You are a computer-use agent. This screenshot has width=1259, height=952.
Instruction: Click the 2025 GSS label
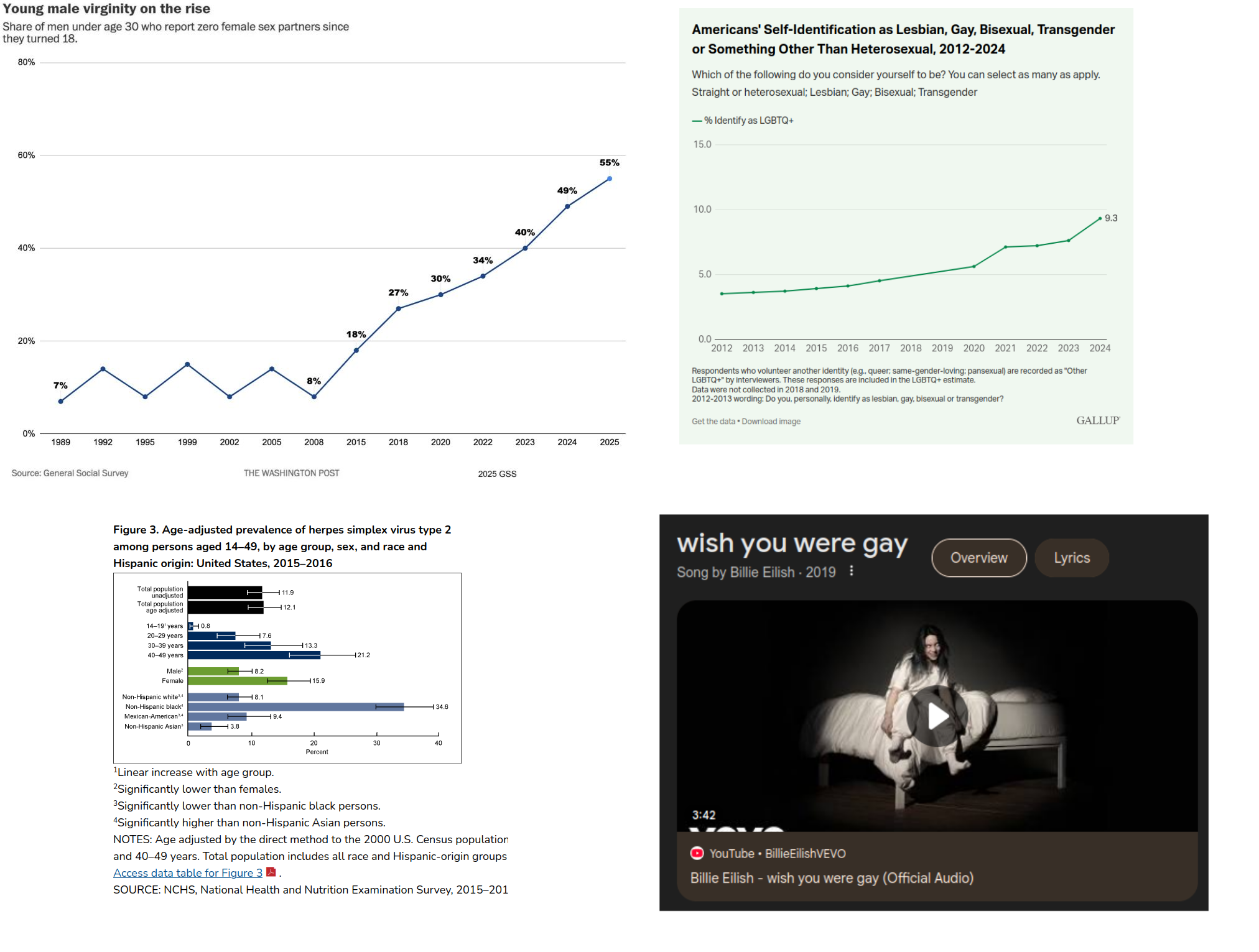[x=497, y=474]
